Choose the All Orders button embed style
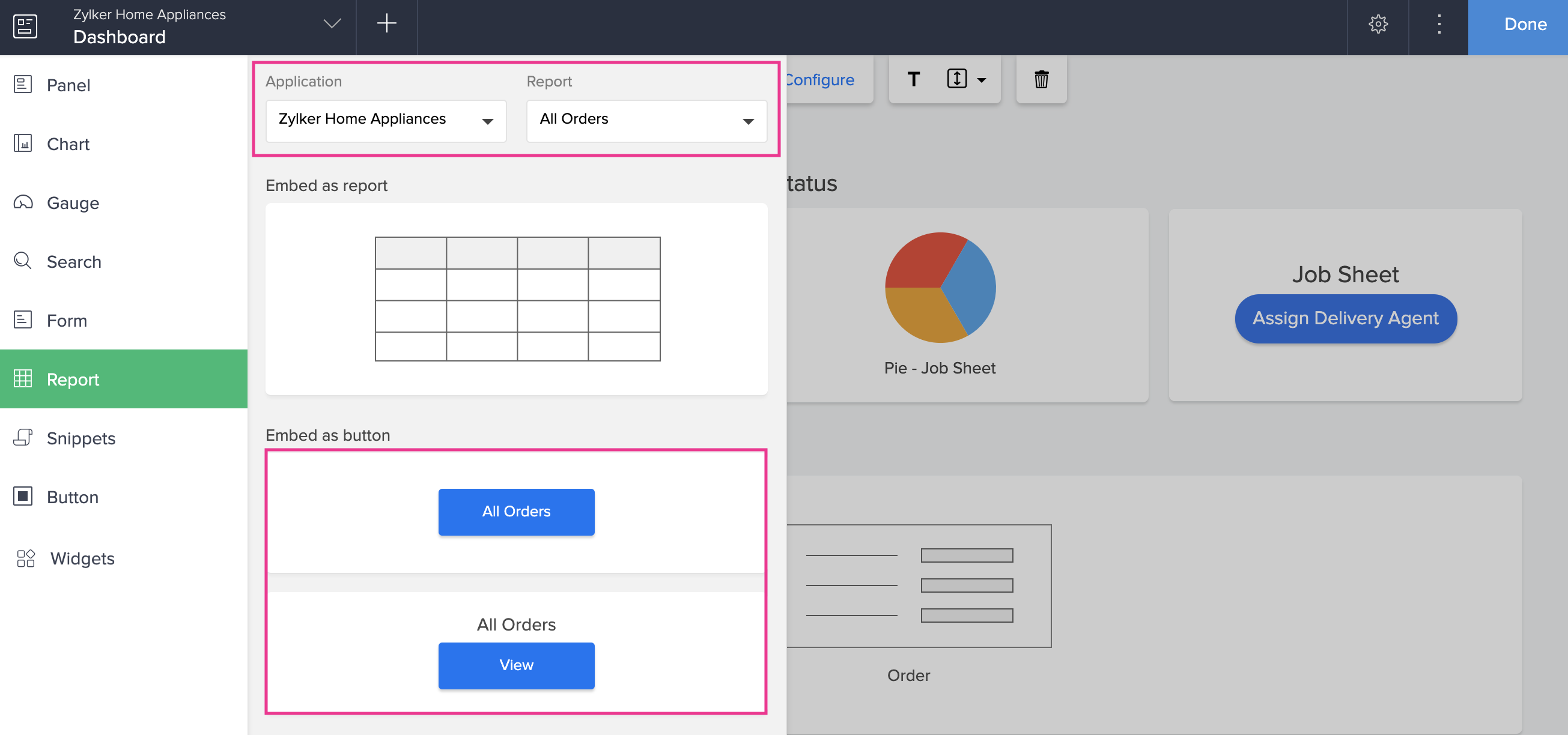1568x735 pixels. (516, 511)
